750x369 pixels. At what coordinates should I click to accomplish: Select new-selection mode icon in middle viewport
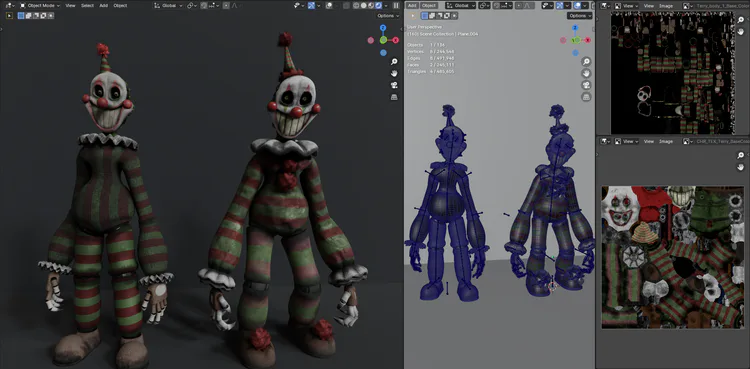tap(425, 16)
